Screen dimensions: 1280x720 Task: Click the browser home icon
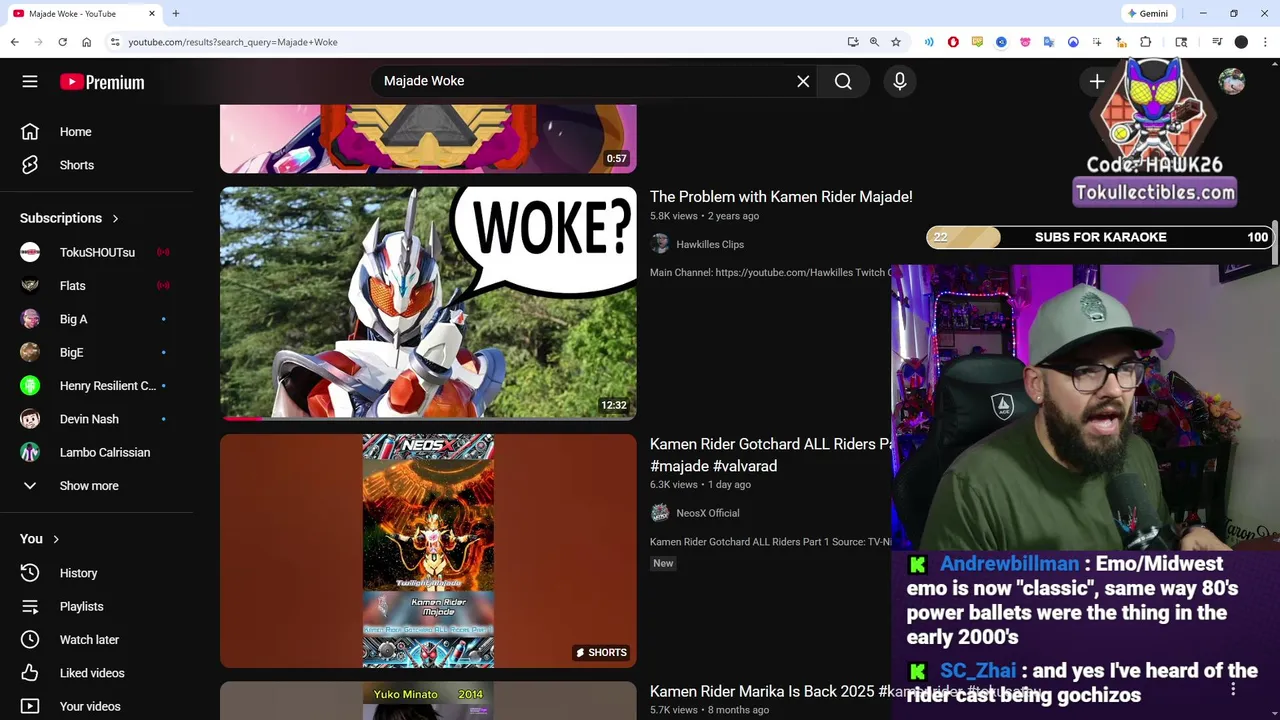click(87, 42)
